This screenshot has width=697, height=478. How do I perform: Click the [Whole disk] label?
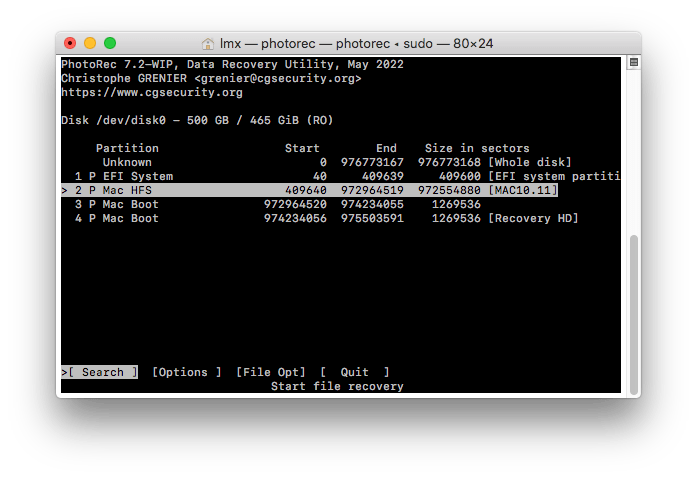click(x=530, y=162)
